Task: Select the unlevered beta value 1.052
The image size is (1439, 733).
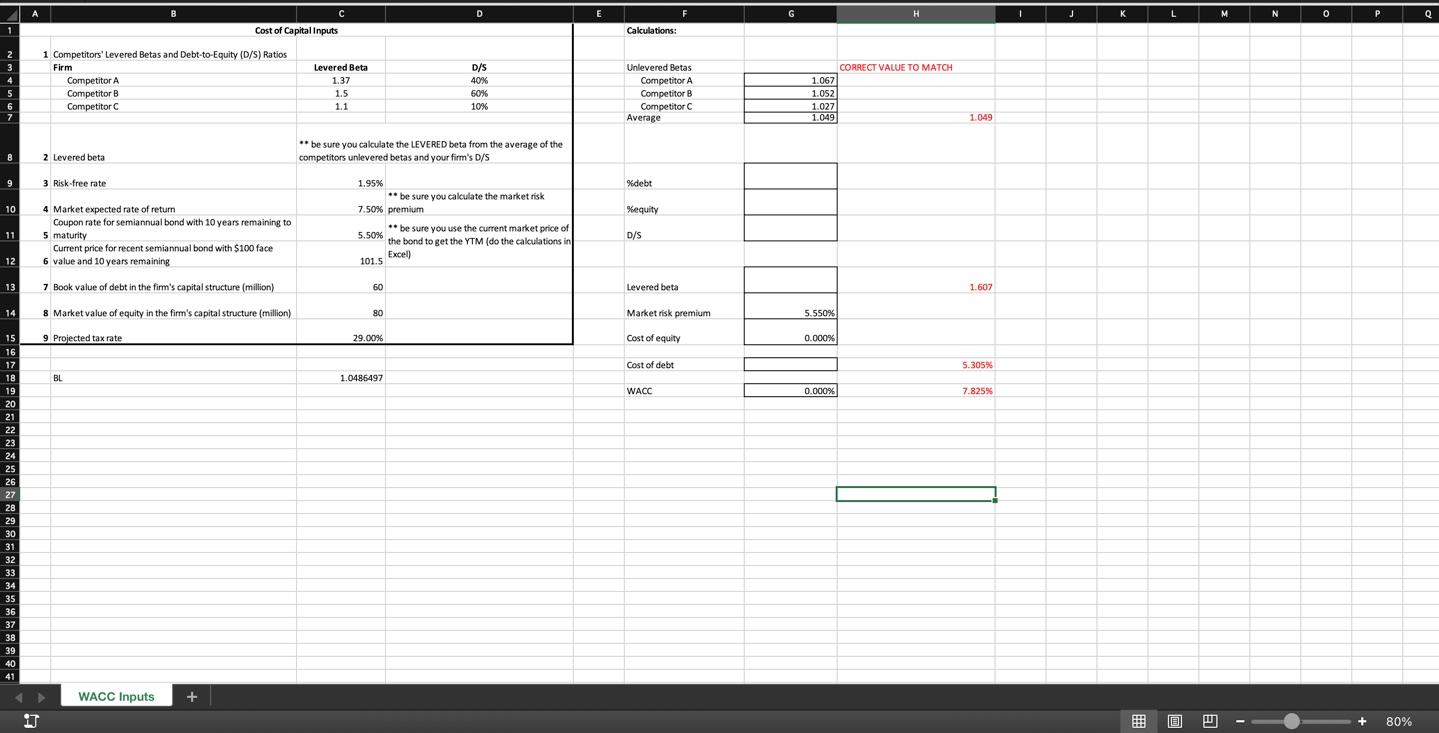Action: [x=790, y=93]
